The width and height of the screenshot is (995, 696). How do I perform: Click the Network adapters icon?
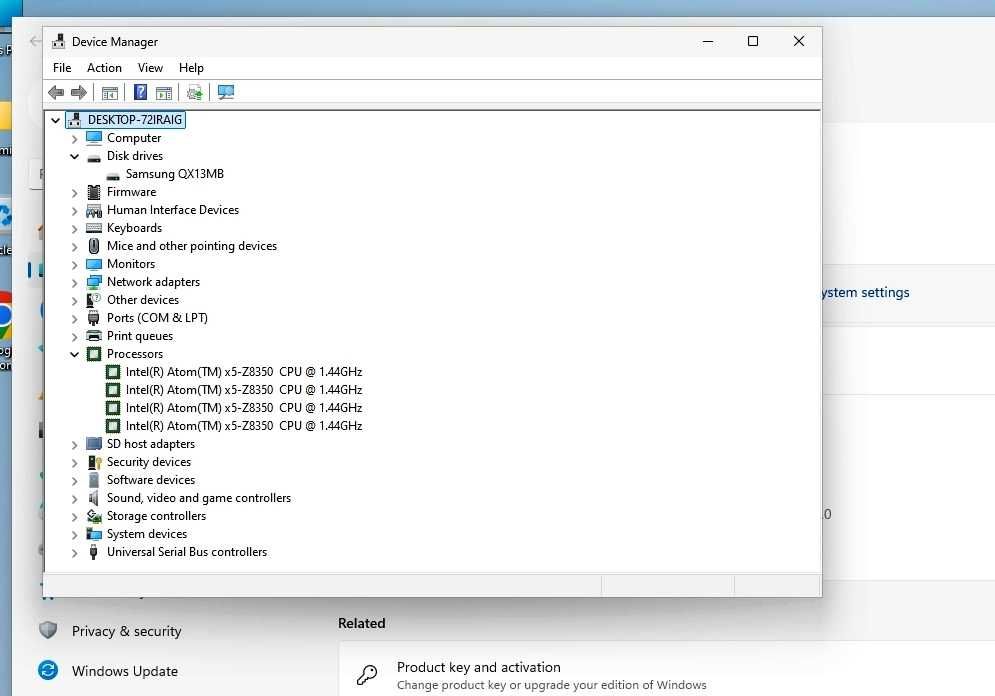(94, 282)
